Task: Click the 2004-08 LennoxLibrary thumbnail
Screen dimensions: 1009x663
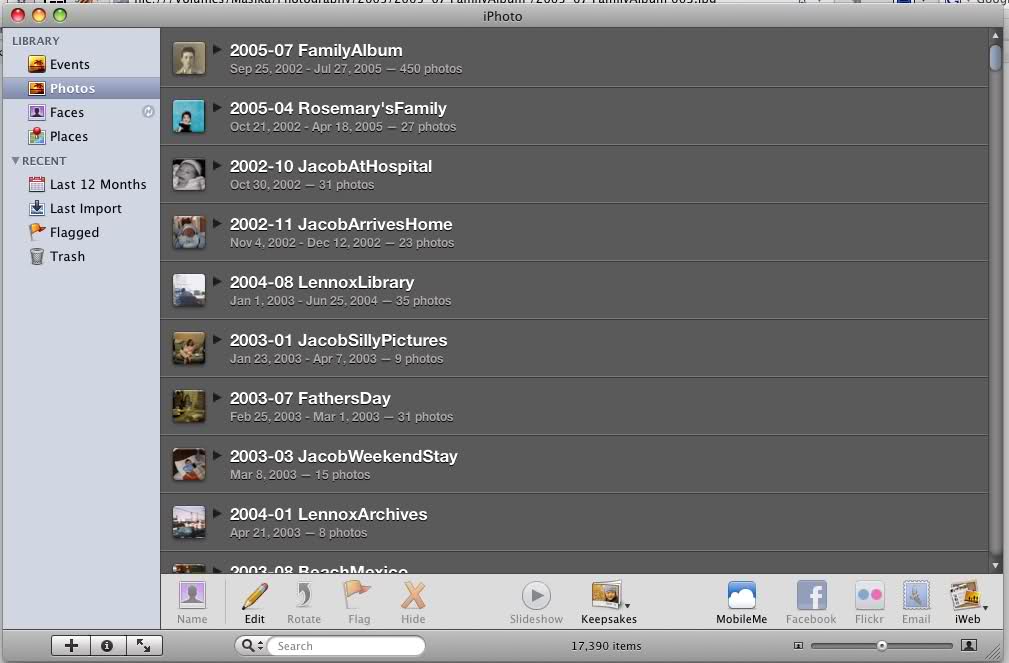Action: click(x=189, y=290)
